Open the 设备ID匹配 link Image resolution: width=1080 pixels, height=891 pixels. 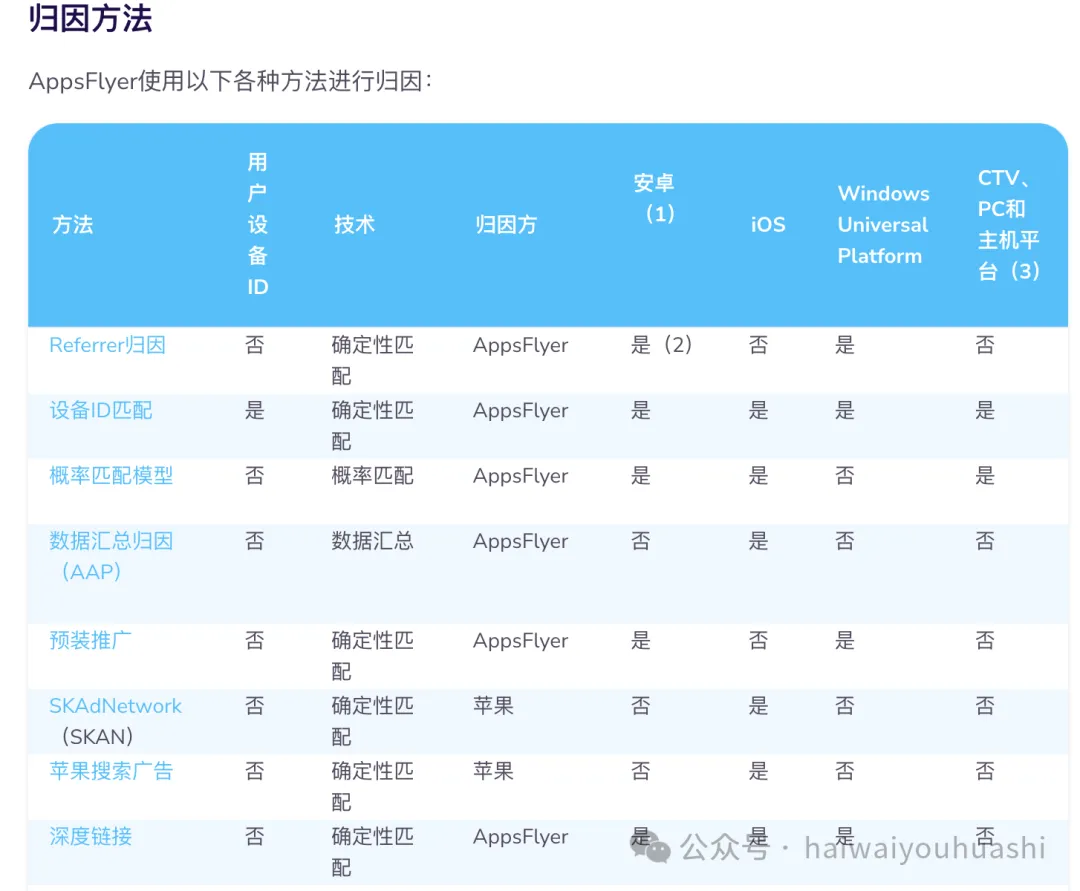pyautogui.click(x=101, y=410)
